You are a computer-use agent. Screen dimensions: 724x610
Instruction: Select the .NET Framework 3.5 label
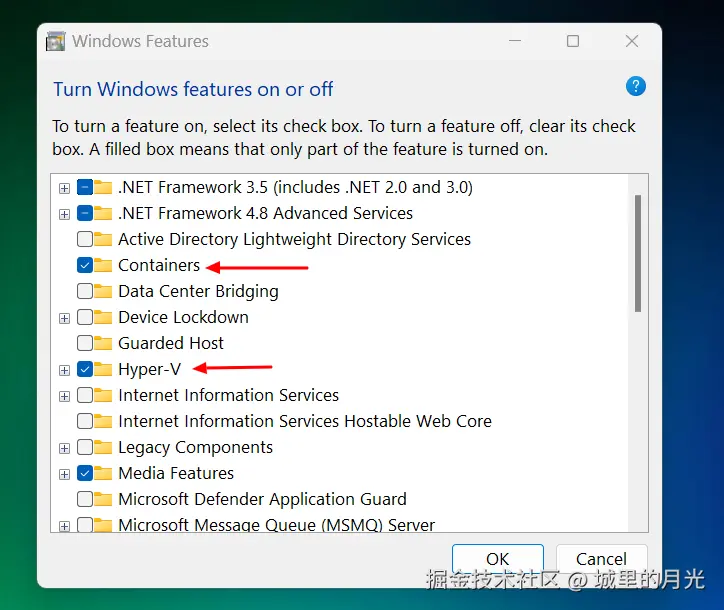pos(296,187)
